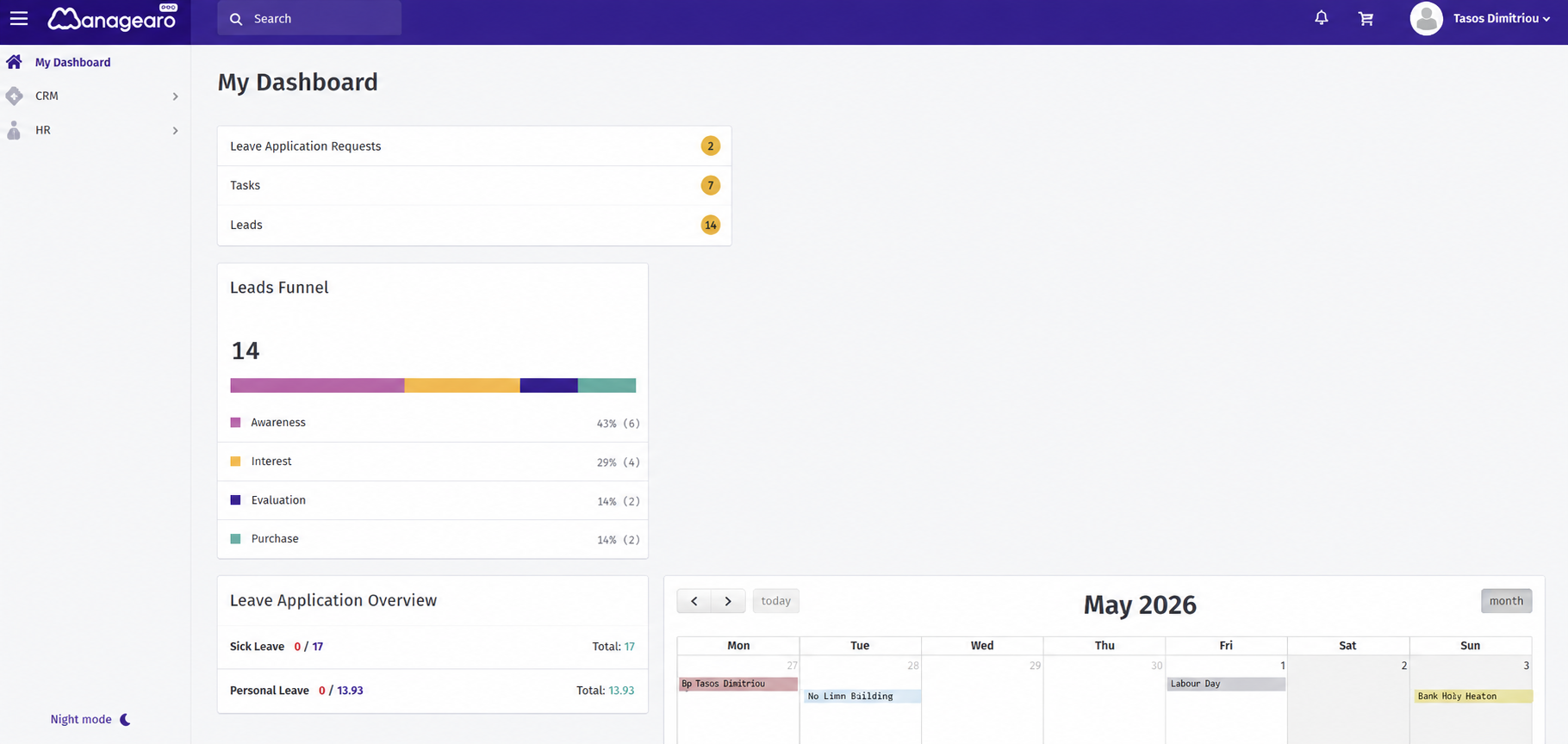Toggle Night mode
This screenshot has width=1568, height=744.
[x=90, y=719]
